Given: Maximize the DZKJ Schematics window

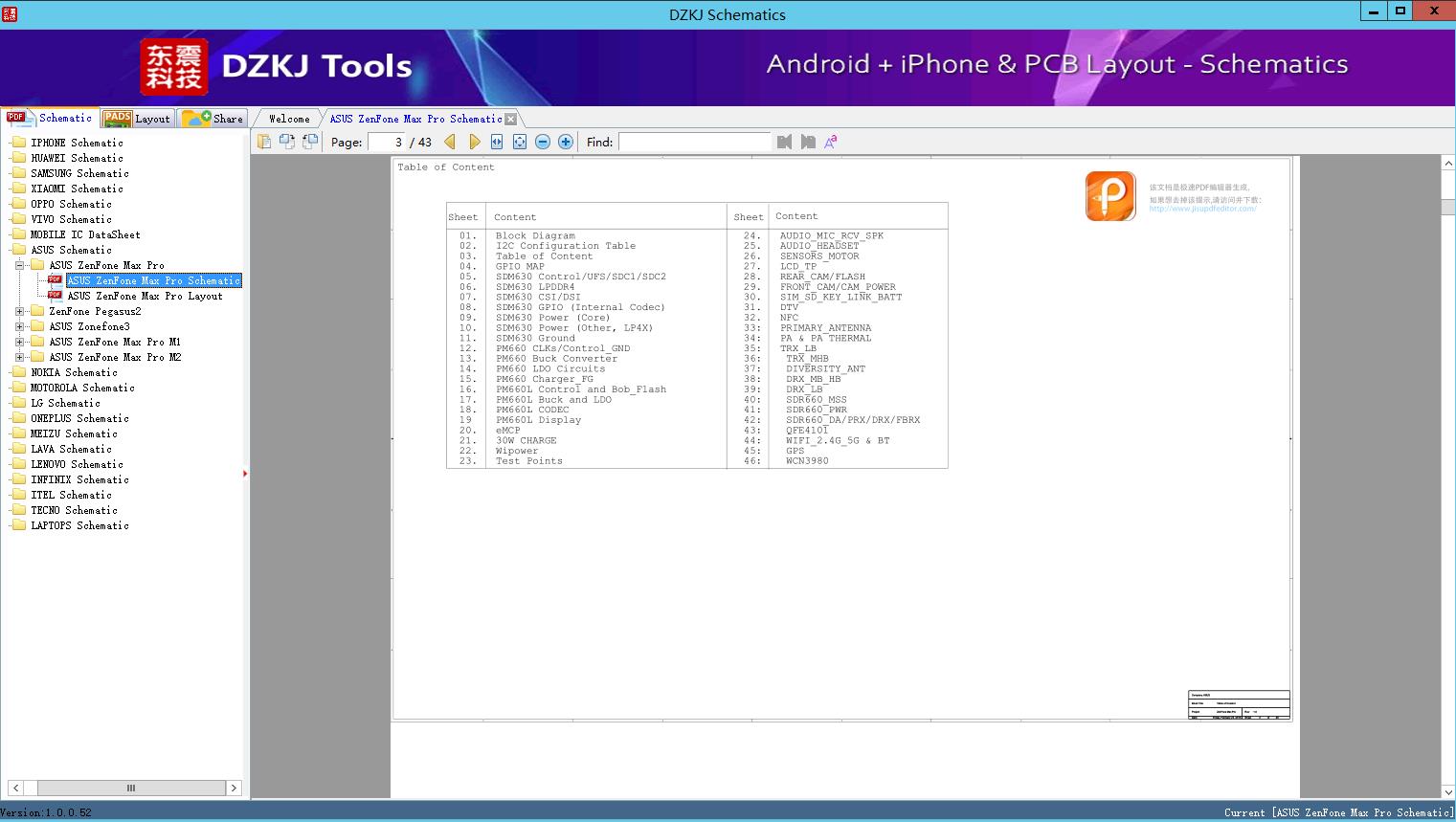Looking at the screenshot, I should coord(1400,11).
